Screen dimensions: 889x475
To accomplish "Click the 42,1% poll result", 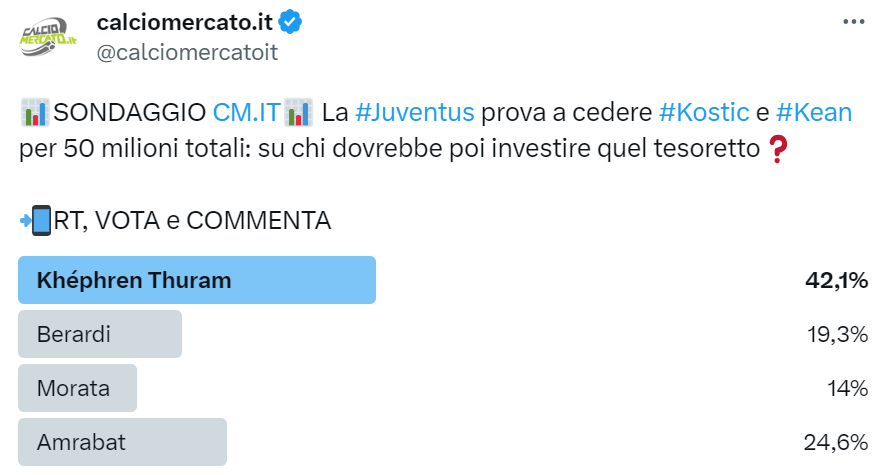I will click(836, 281).
